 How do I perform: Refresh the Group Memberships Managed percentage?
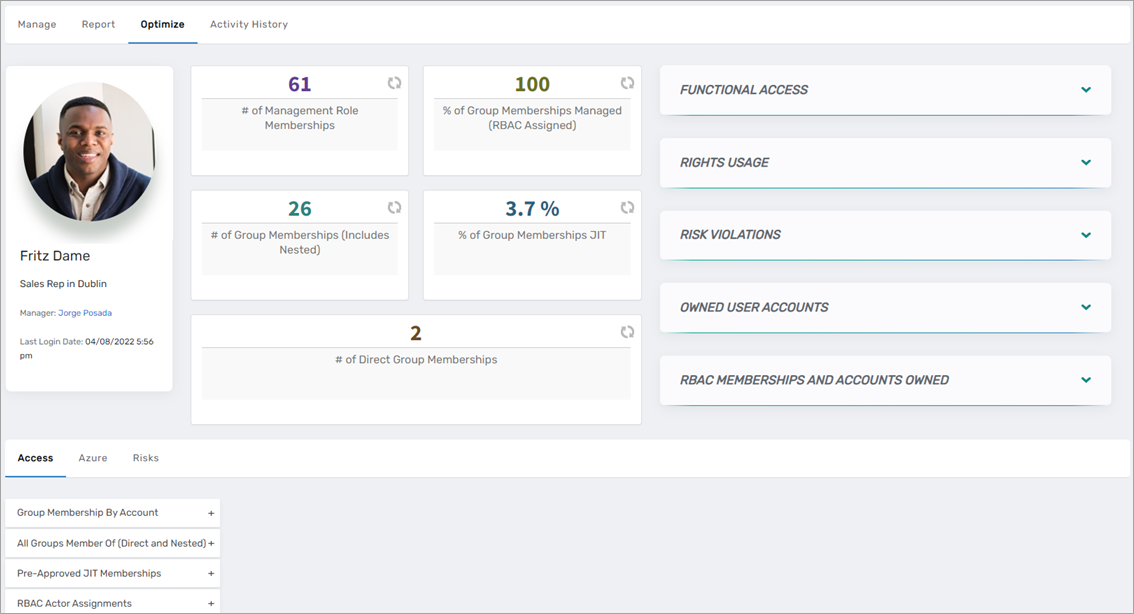click(627, 84)
